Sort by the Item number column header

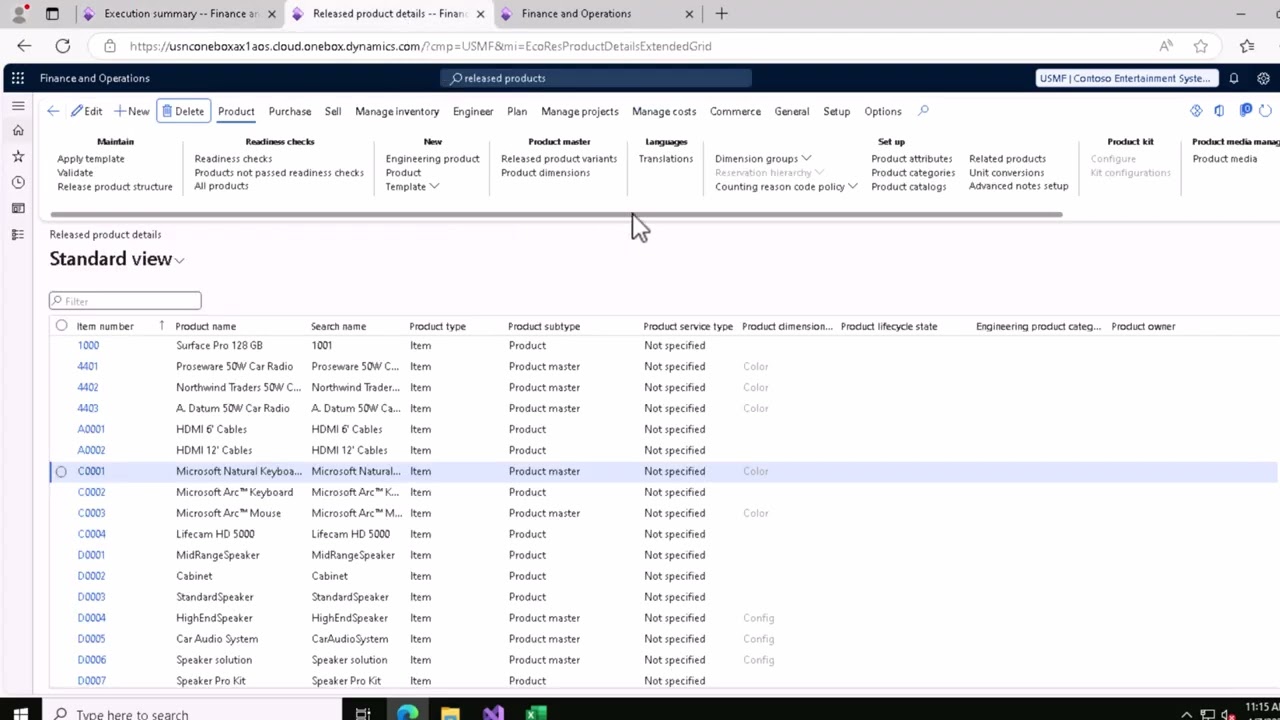click(105, 326)
